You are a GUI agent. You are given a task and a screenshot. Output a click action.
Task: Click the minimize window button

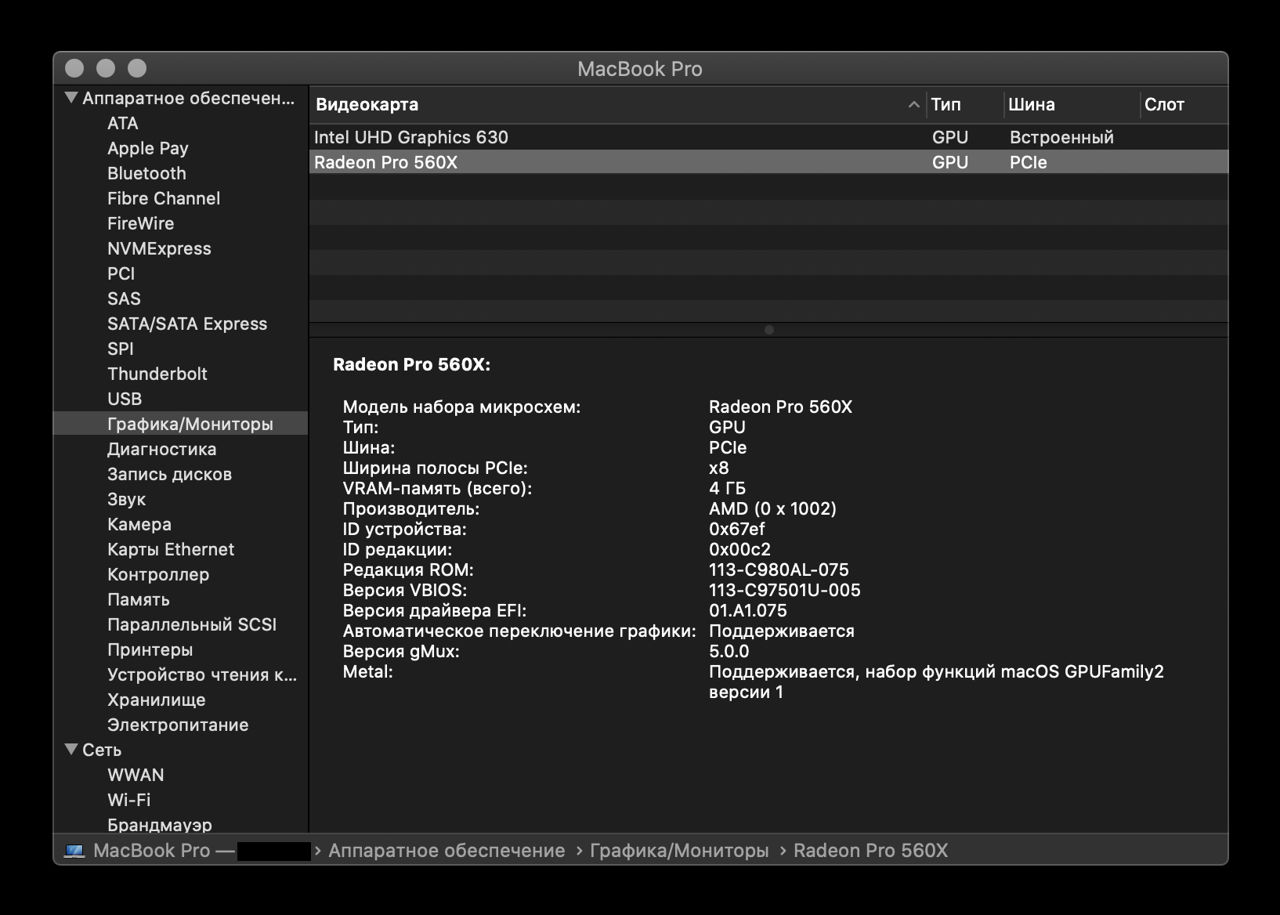105,68
